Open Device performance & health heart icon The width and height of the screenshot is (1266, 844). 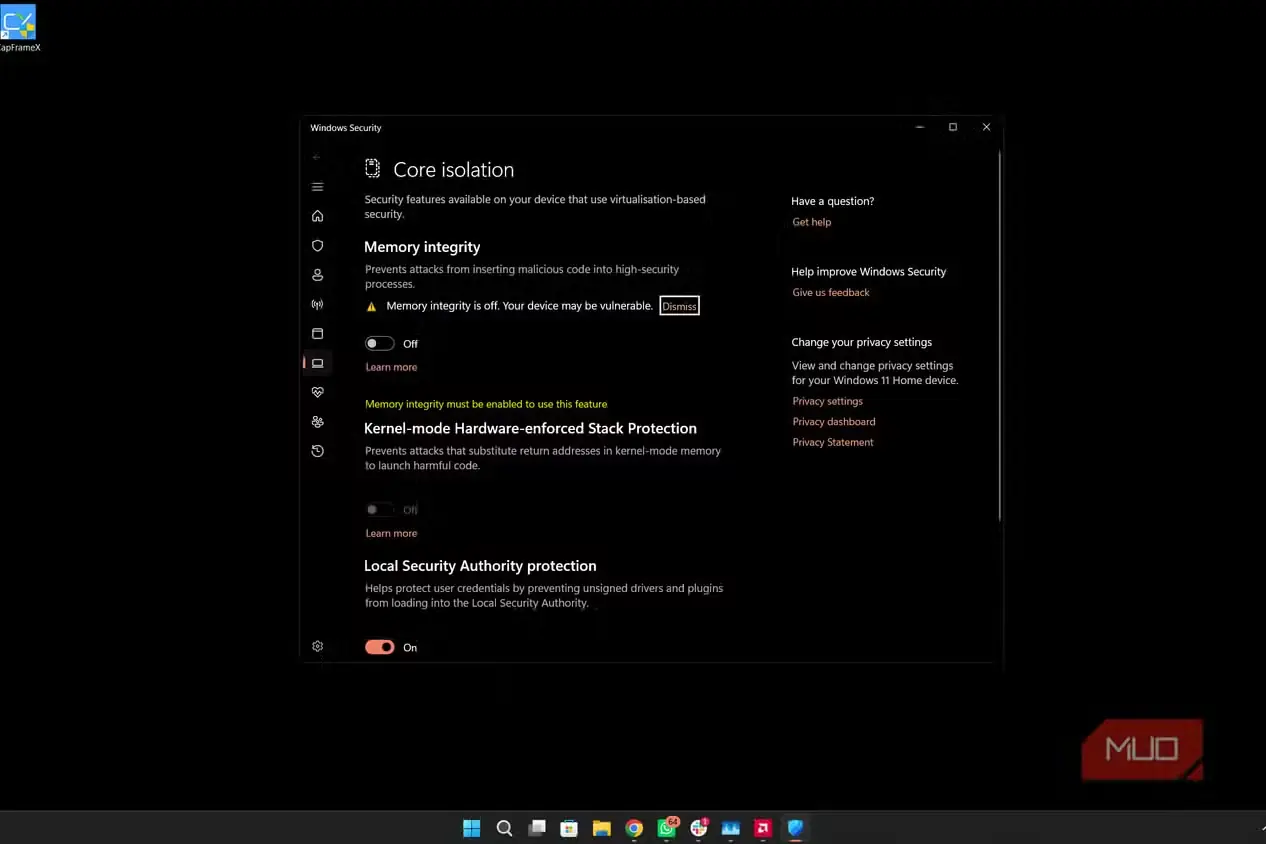pos(317,392)
